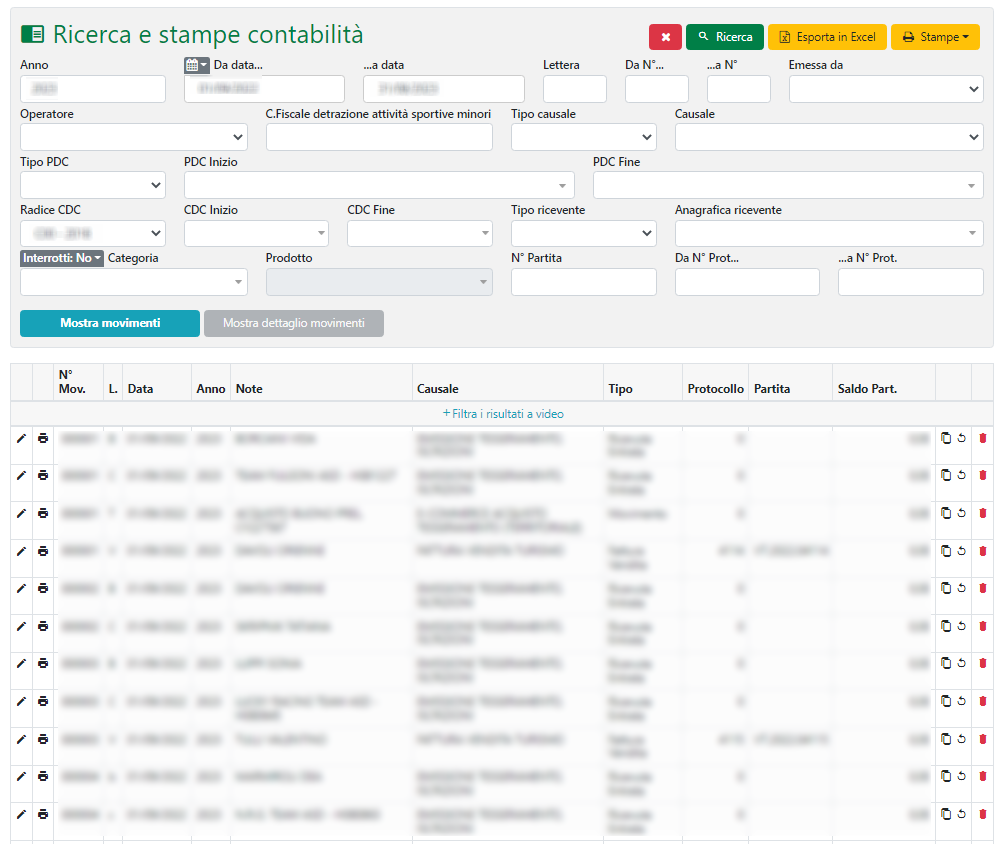This screenshot has width=1001, height=844.
Task: Click the red trash icon on the first row
Action: pyautogui.click(x=982, y=437)
